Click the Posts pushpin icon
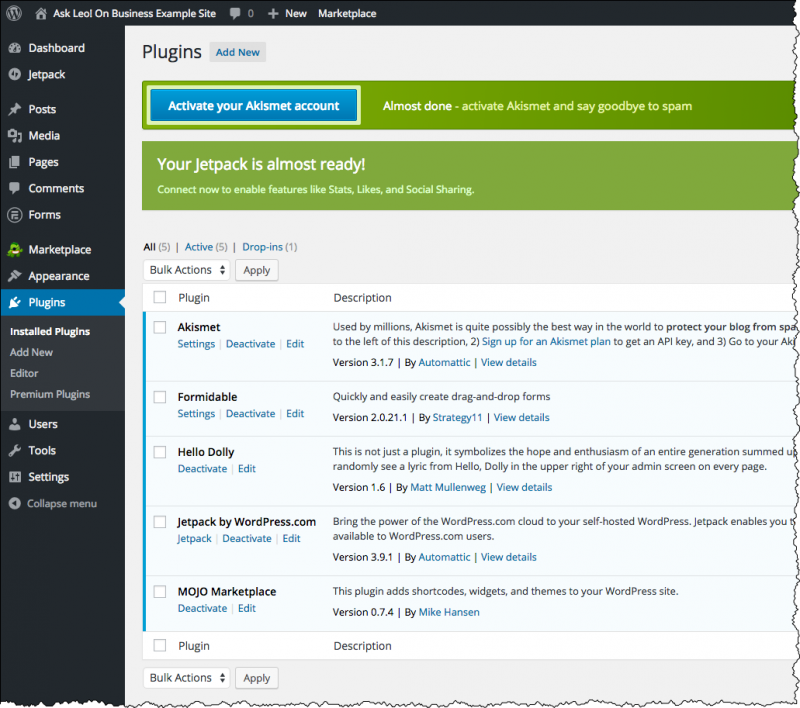The width and height of the screenshot is (800, 708). pos(15,109)
